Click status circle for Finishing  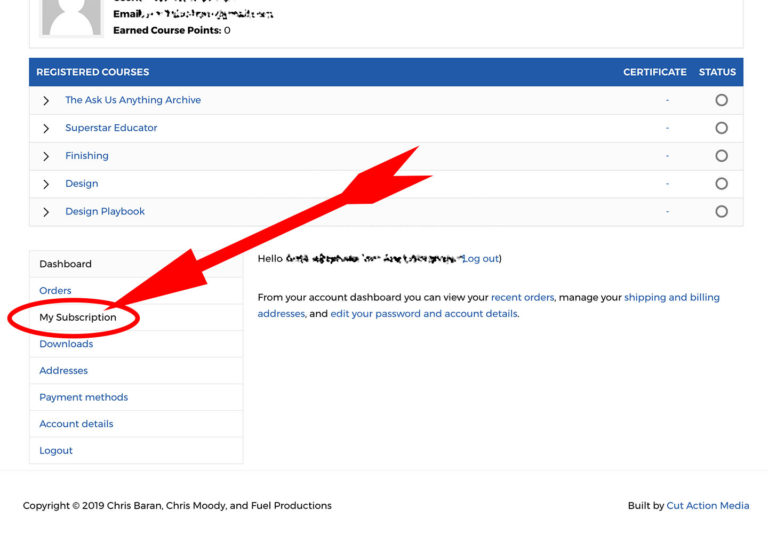coord(721,156)
